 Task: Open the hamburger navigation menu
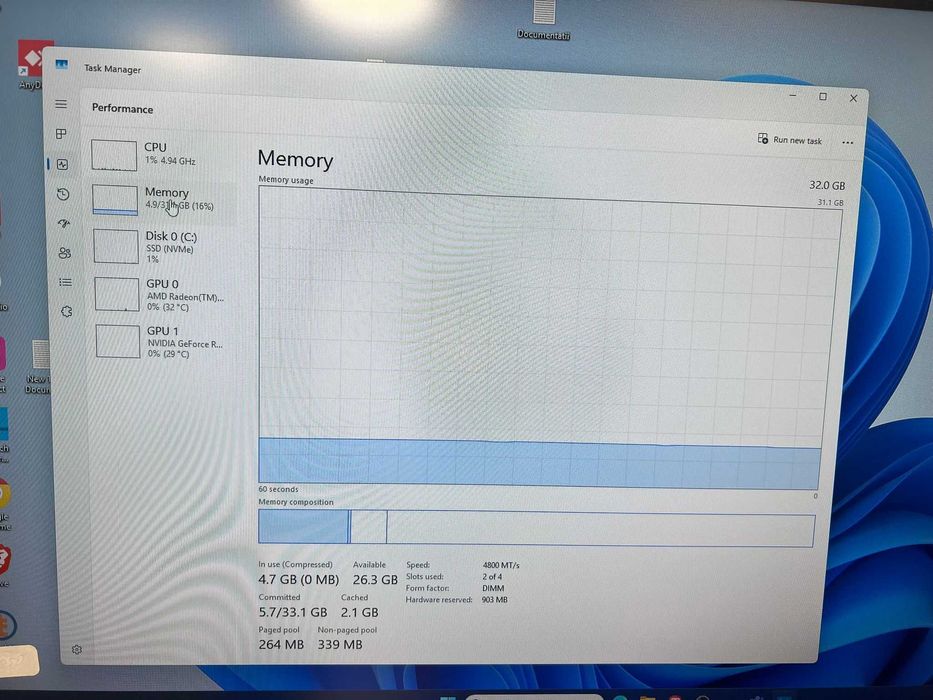click(x=61, y=104)
